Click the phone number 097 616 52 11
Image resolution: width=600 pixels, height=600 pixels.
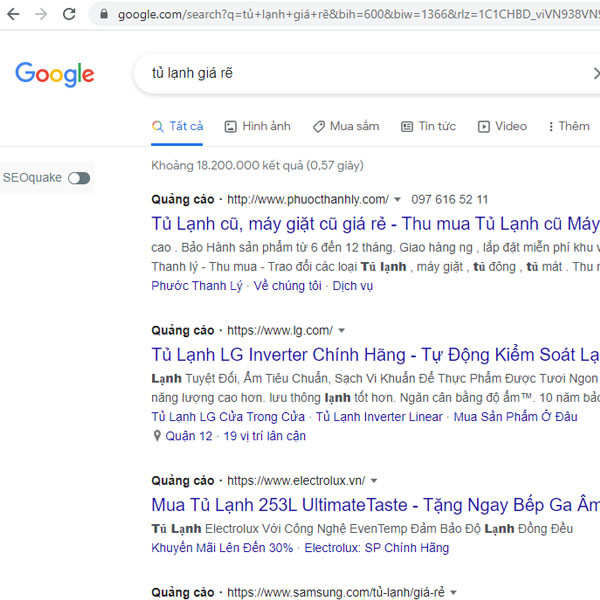coord(450,199)
